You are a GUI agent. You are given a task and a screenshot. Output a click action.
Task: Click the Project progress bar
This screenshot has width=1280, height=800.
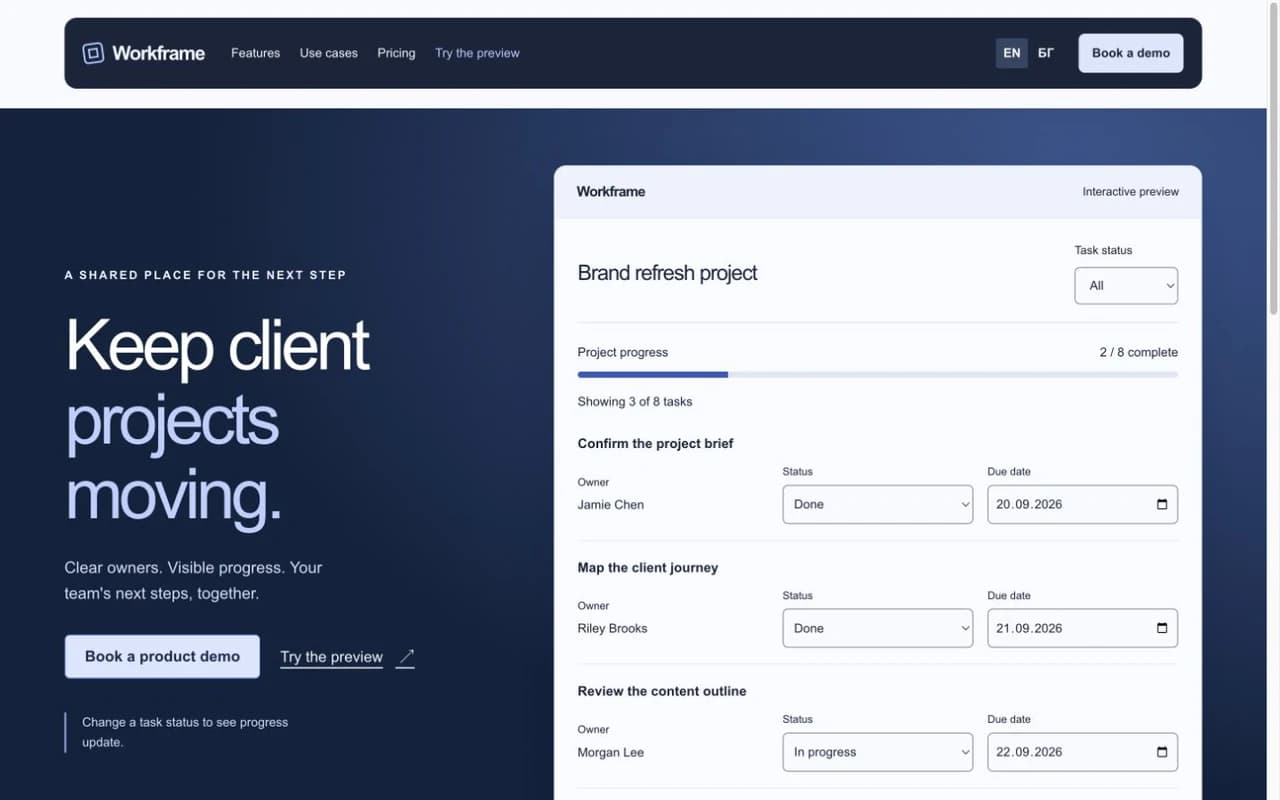coord(878,375)
